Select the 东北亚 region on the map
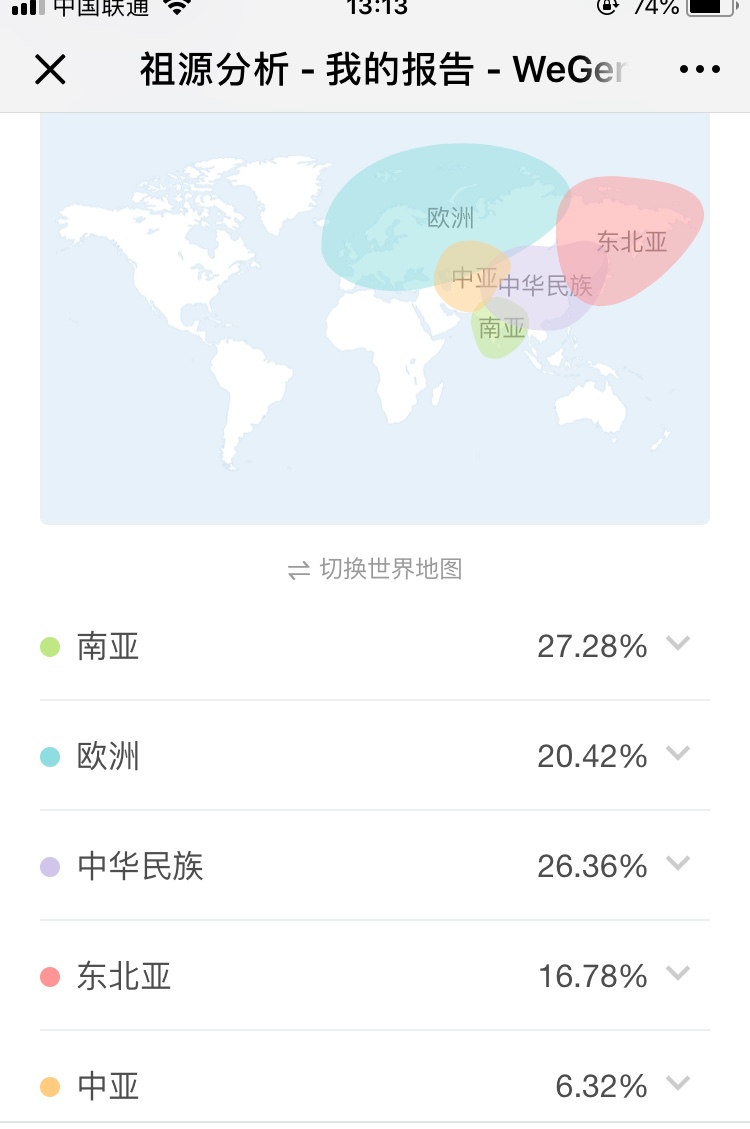The height and width of the screenshot is (1129, 750). point(632,241)
